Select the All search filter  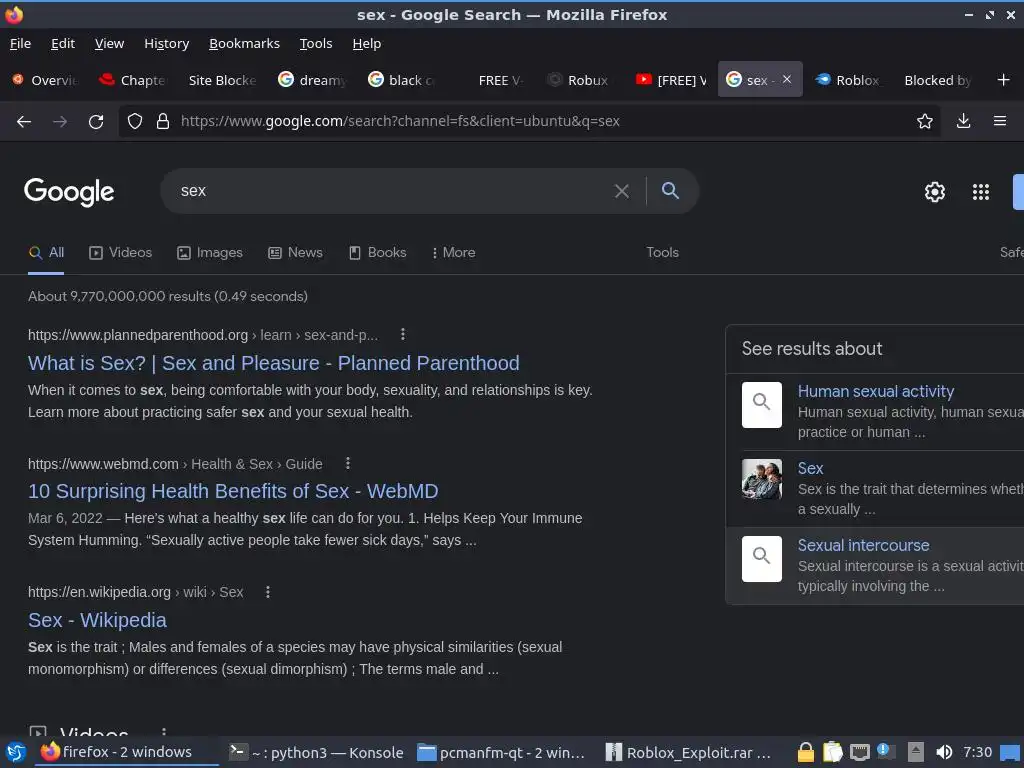46,253
